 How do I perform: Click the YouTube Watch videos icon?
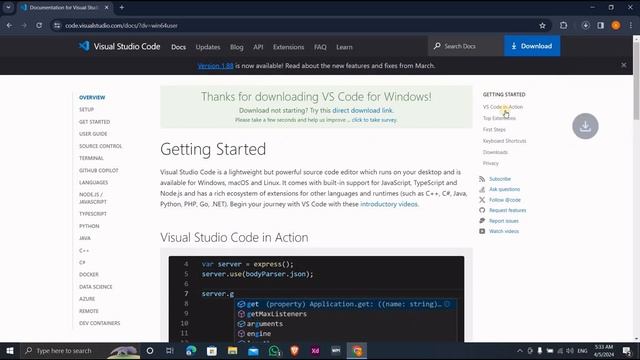click(482, 231)
